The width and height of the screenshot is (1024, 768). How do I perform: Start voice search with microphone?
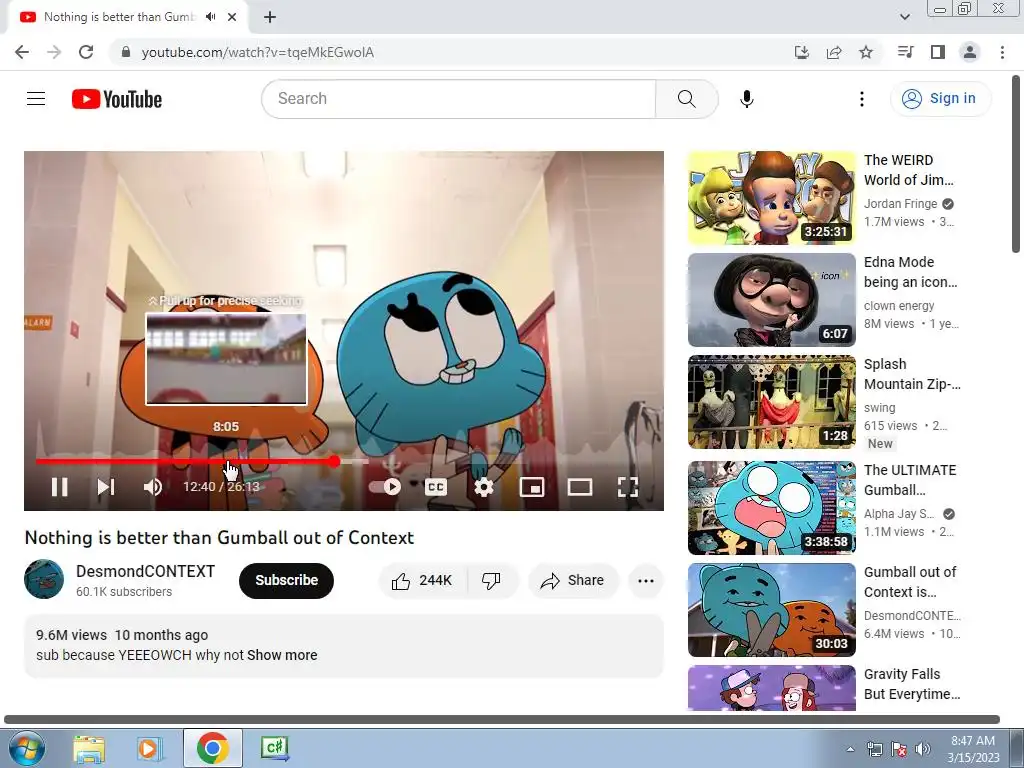pyautogui.click(x=746, y=99)
